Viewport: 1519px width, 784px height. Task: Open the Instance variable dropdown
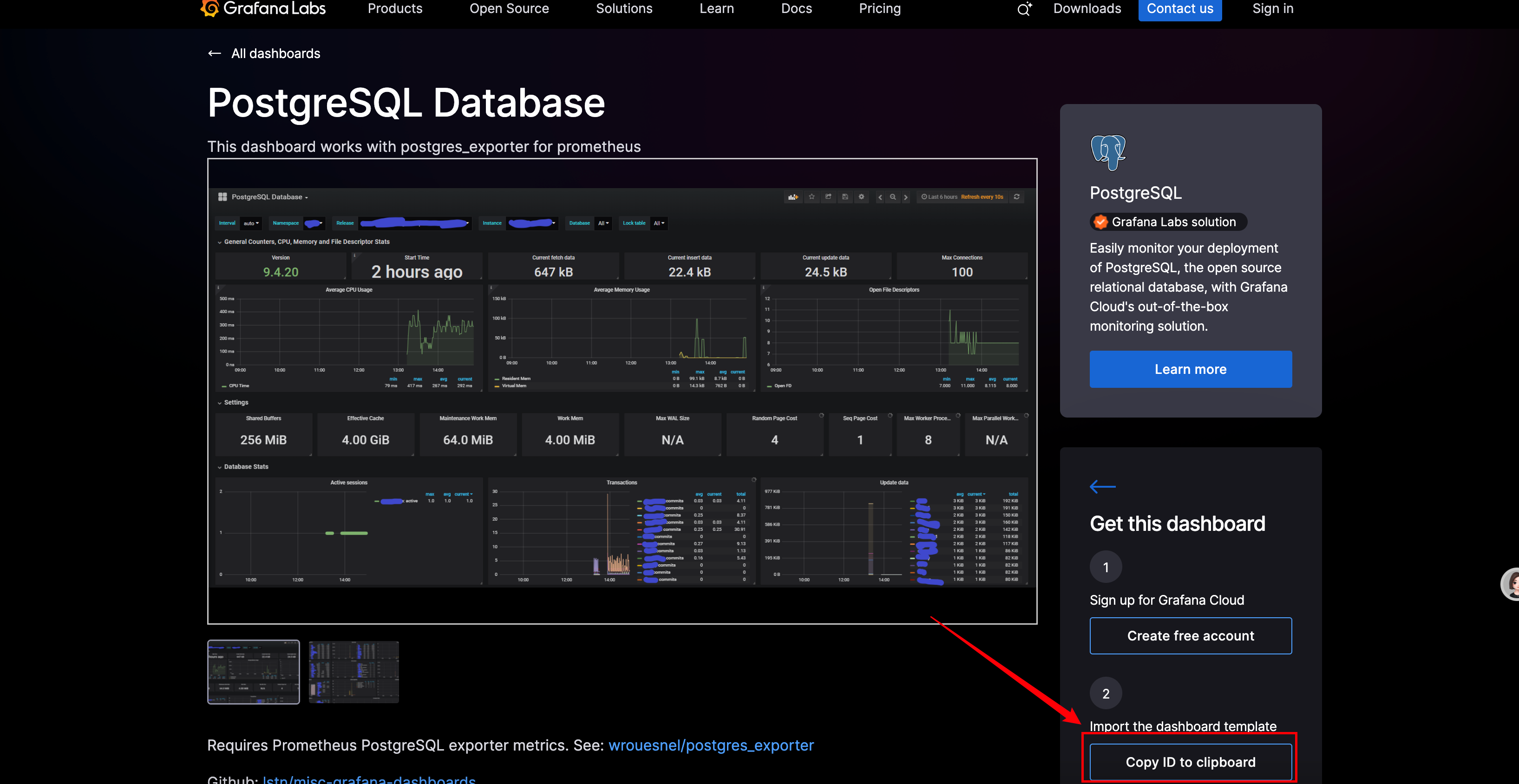click(532, 223)
